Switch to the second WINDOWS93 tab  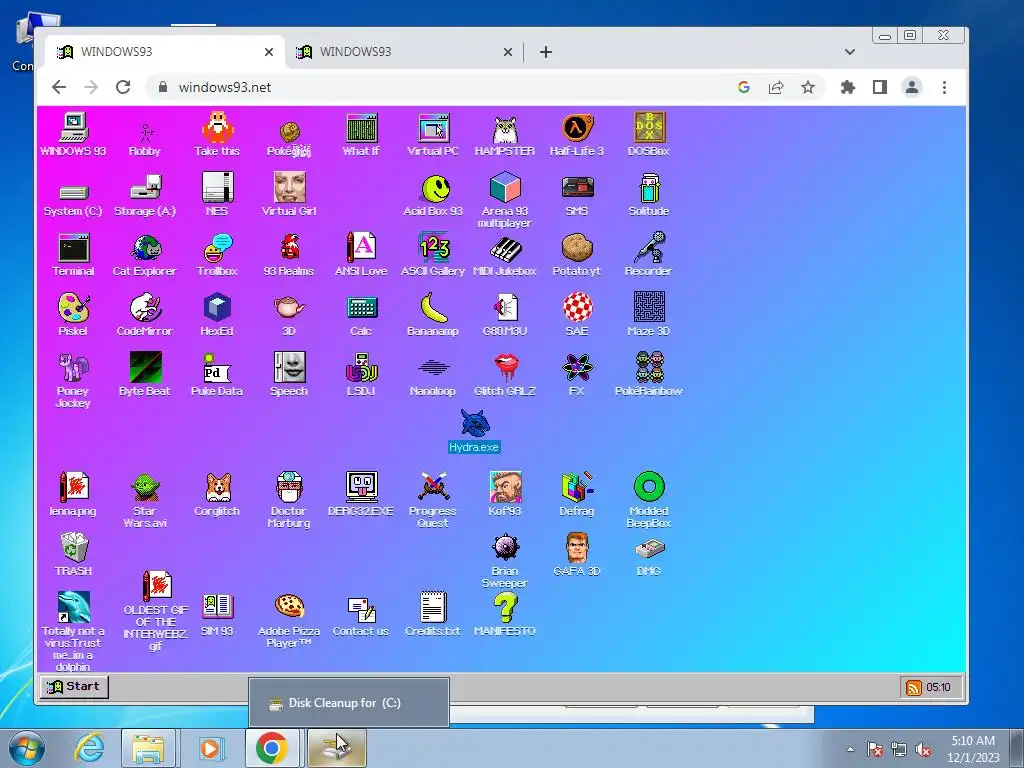pyautogui.click(x=406, y=52)
